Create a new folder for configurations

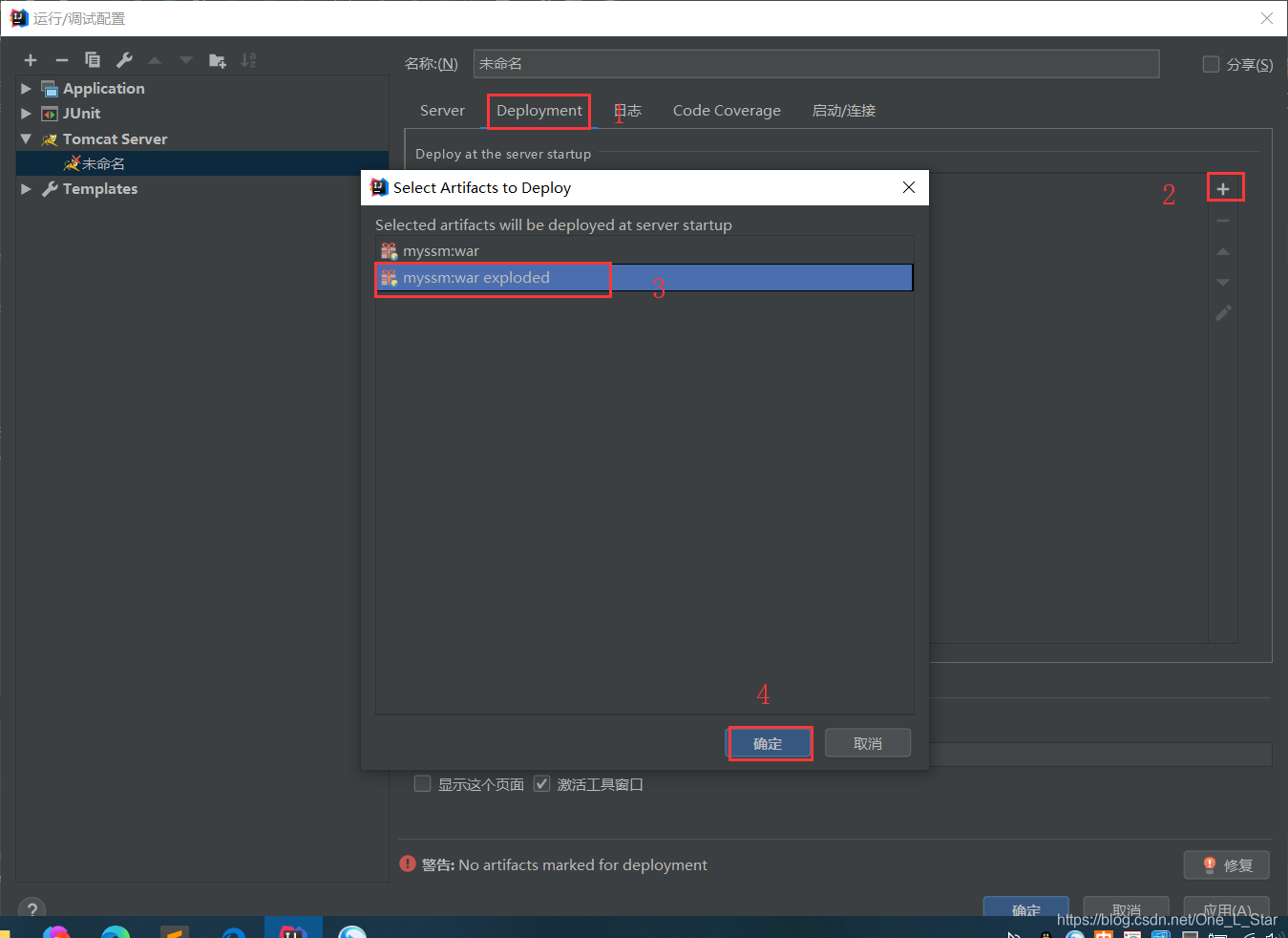tap(217, 59)
